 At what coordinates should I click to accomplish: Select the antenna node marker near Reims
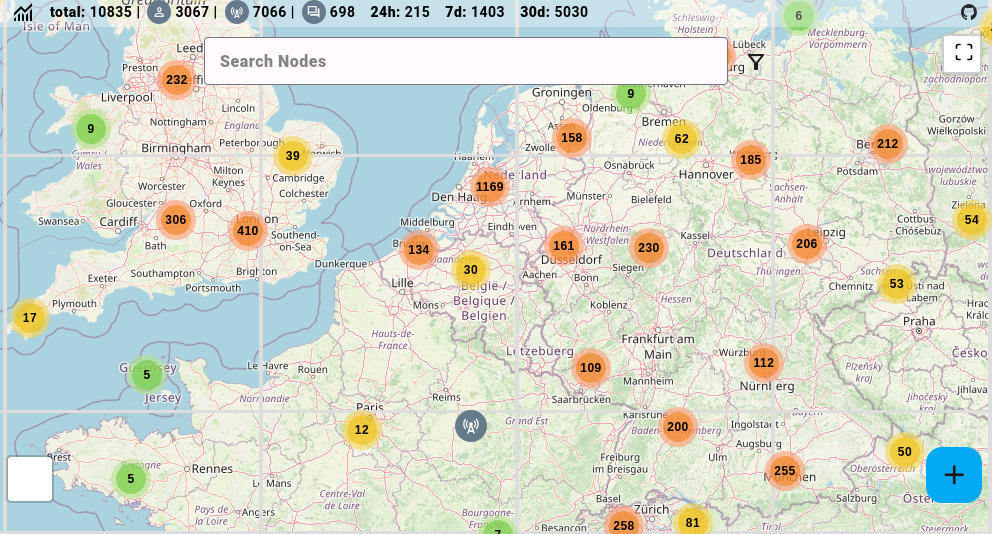[x=470, y=426]
